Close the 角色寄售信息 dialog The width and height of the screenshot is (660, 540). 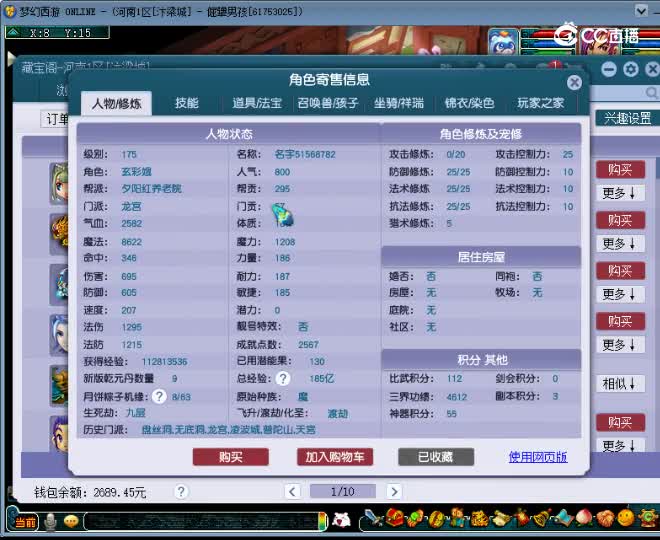(575, 82)
